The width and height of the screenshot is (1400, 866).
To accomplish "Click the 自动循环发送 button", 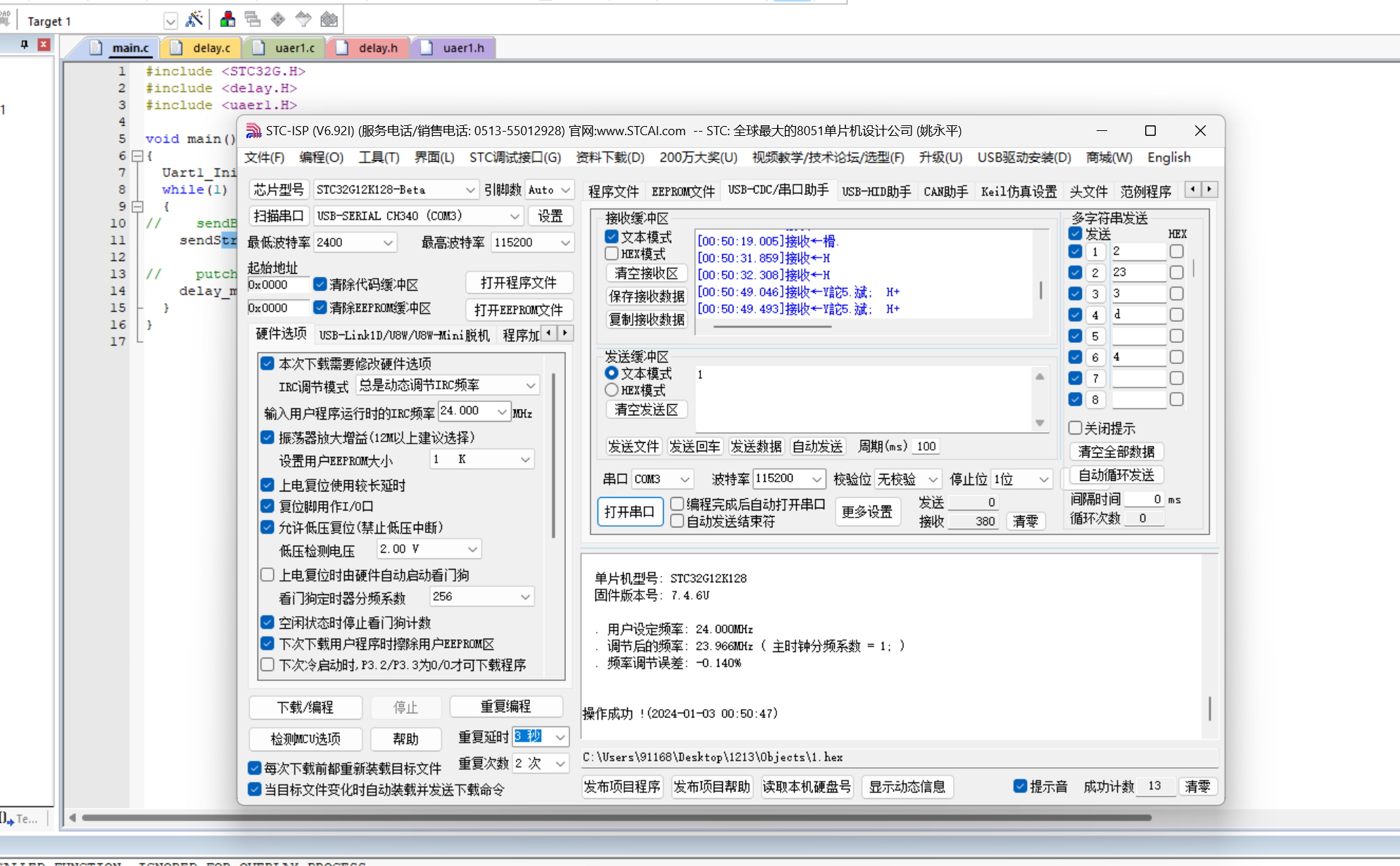I will click(1116, 475).
